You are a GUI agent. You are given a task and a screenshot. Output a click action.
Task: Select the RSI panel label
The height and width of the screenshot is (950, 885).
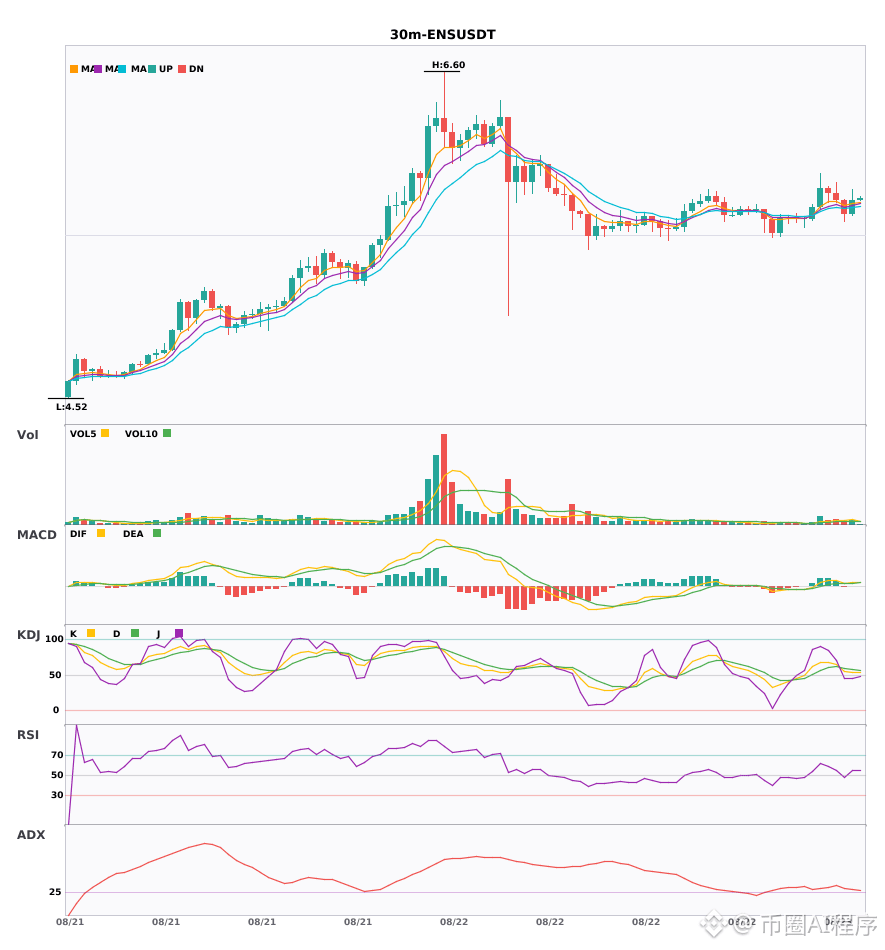pyautogui.click(x=28, y=735)
